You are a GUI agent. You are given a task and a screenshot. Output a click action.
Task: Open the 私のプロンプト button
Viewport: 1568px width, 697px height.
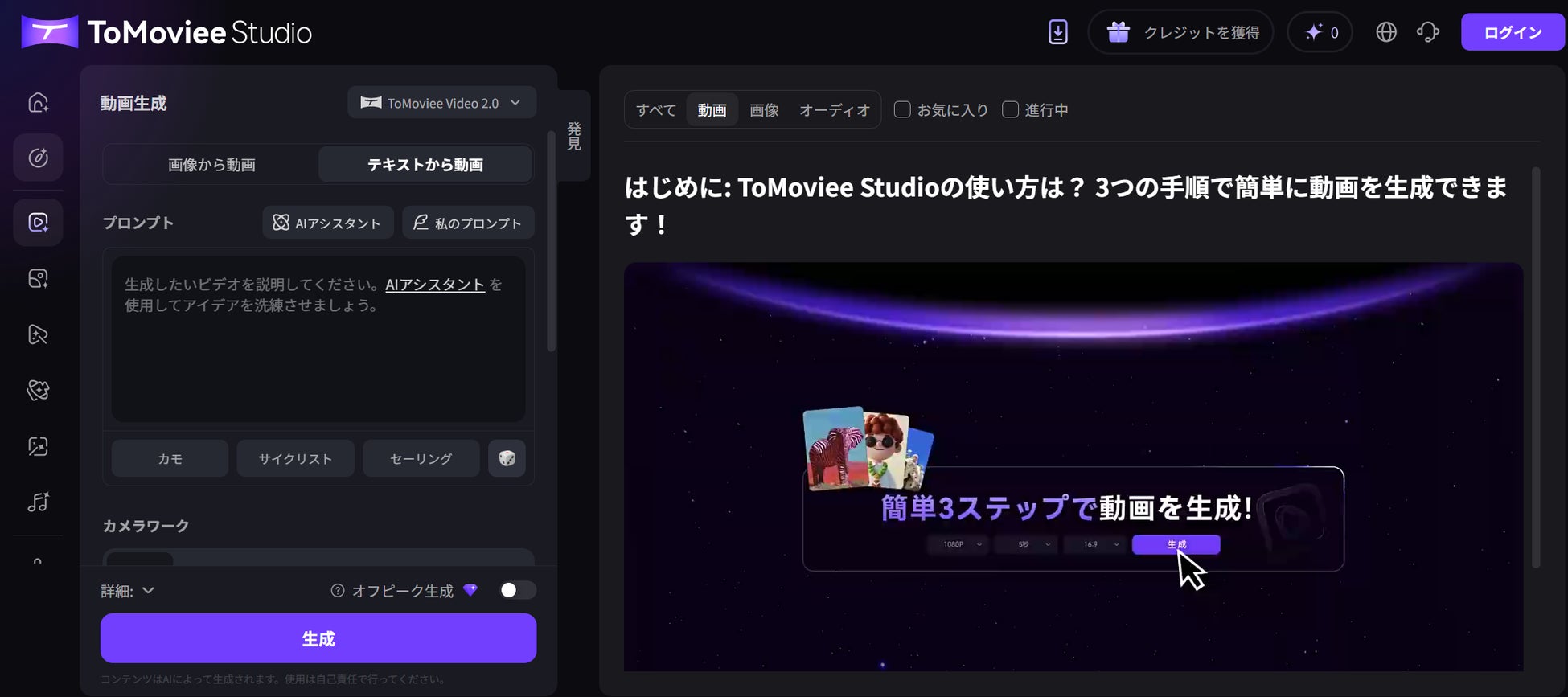pyautogui.click(x=468, y=223)
